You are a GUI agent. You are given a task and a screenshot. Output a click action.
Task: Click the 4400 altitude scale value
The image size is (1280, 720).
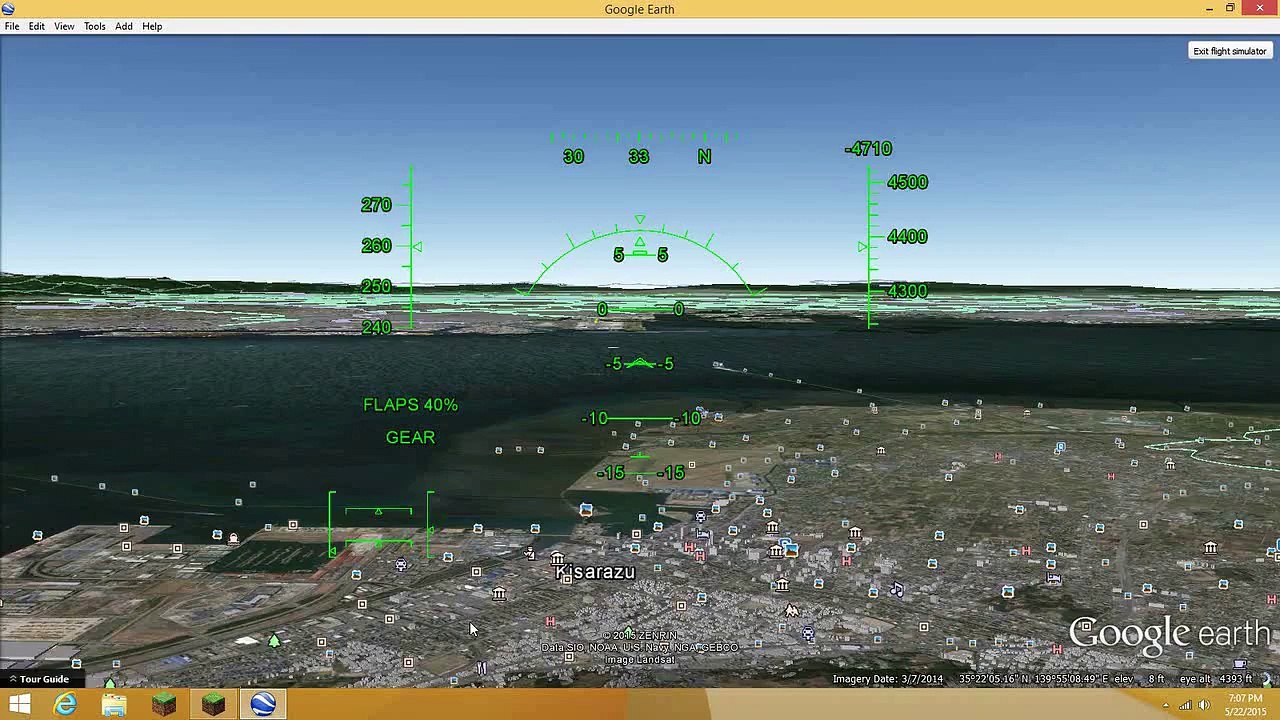[908, 237]
